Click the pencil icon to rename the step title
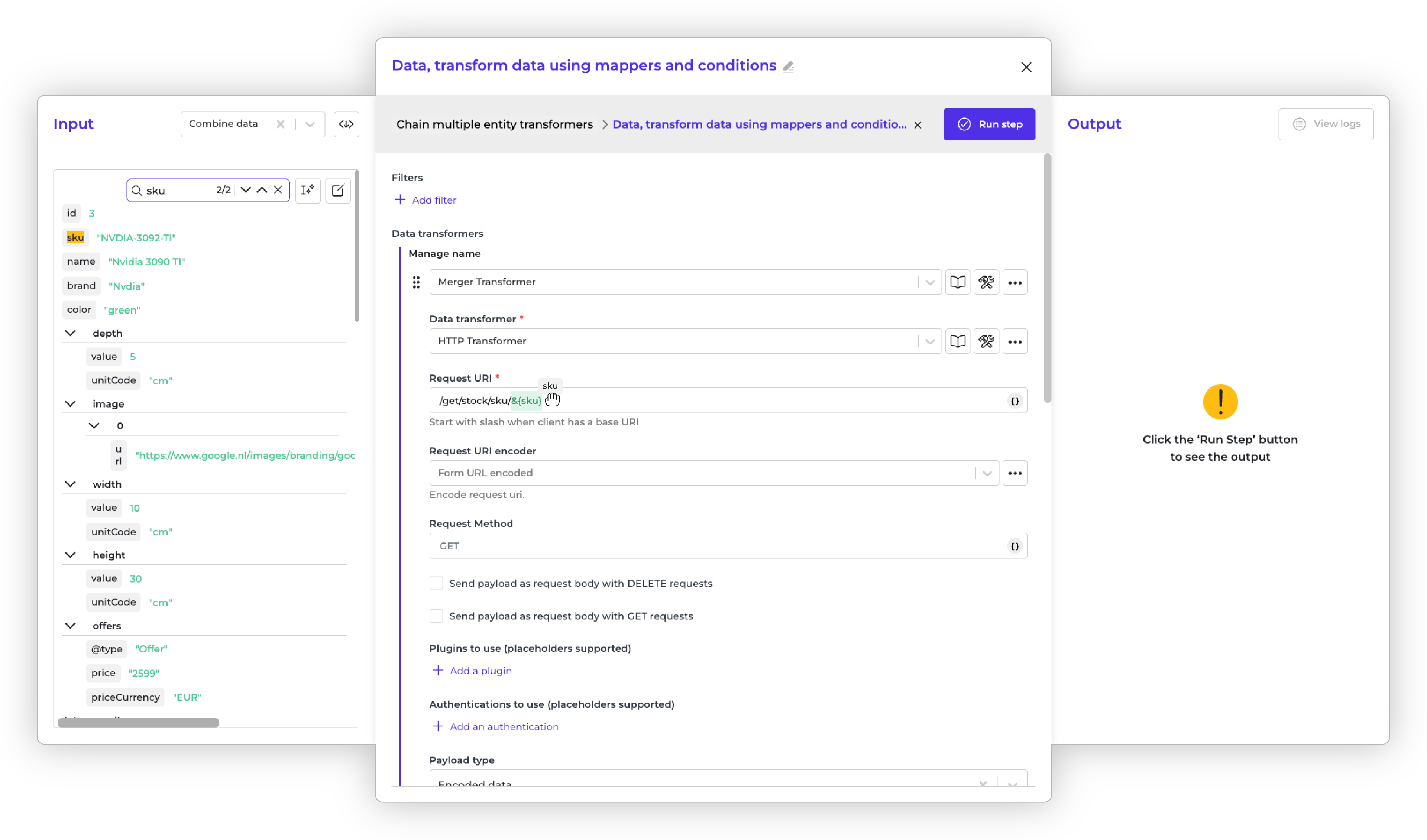The width and height of the screenshot is (1427, 840). pos(788,66)
